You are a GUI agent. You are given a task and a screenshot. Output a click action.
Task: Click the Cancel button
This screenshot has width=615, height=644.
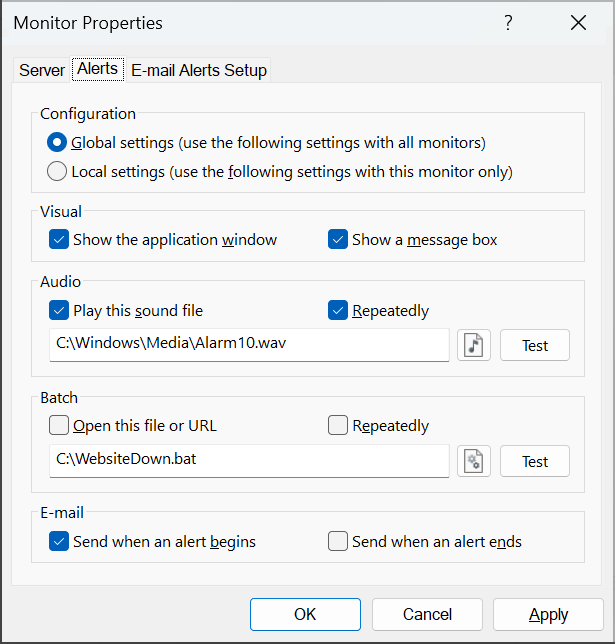coord(427,614)
